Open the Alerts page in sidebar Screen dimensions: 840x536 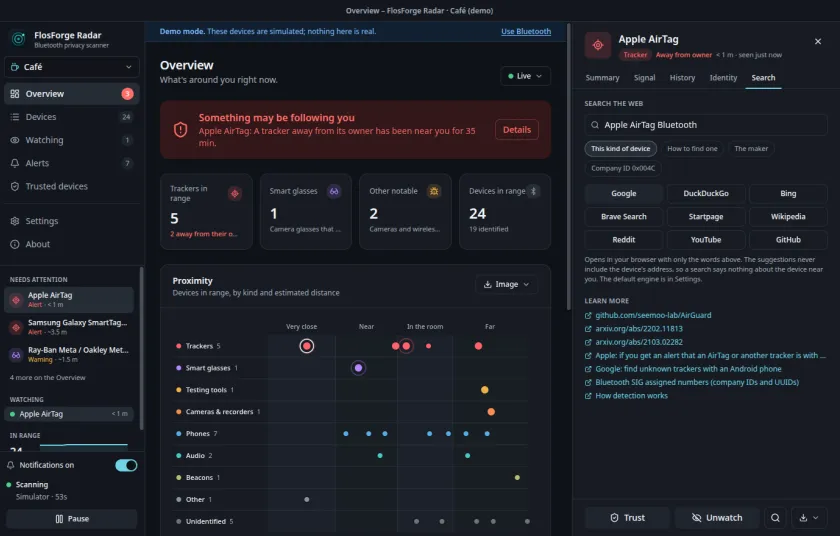[x=71, y=163]
